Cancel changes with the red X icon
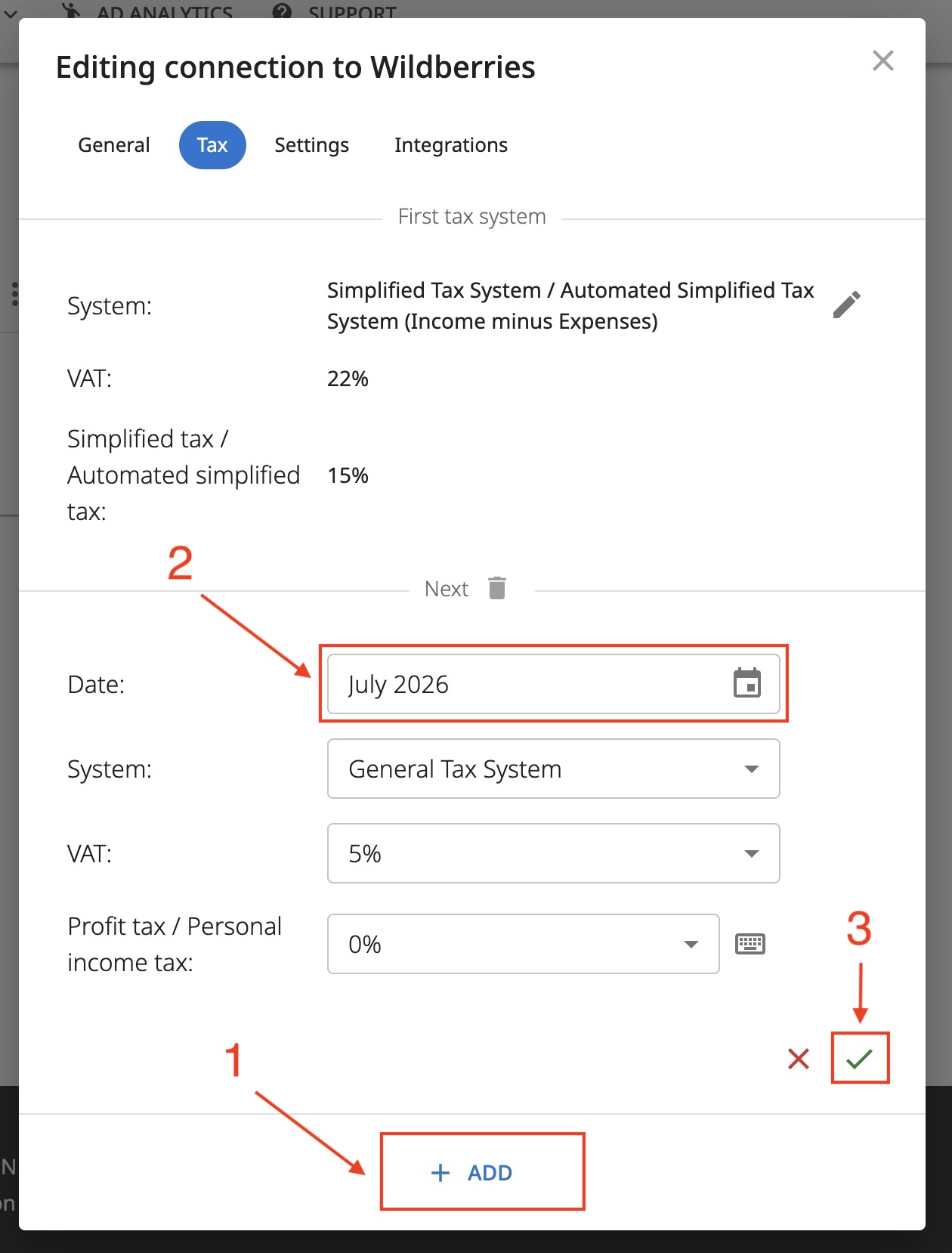The image size is (952, 1253). click(799, 1059)
